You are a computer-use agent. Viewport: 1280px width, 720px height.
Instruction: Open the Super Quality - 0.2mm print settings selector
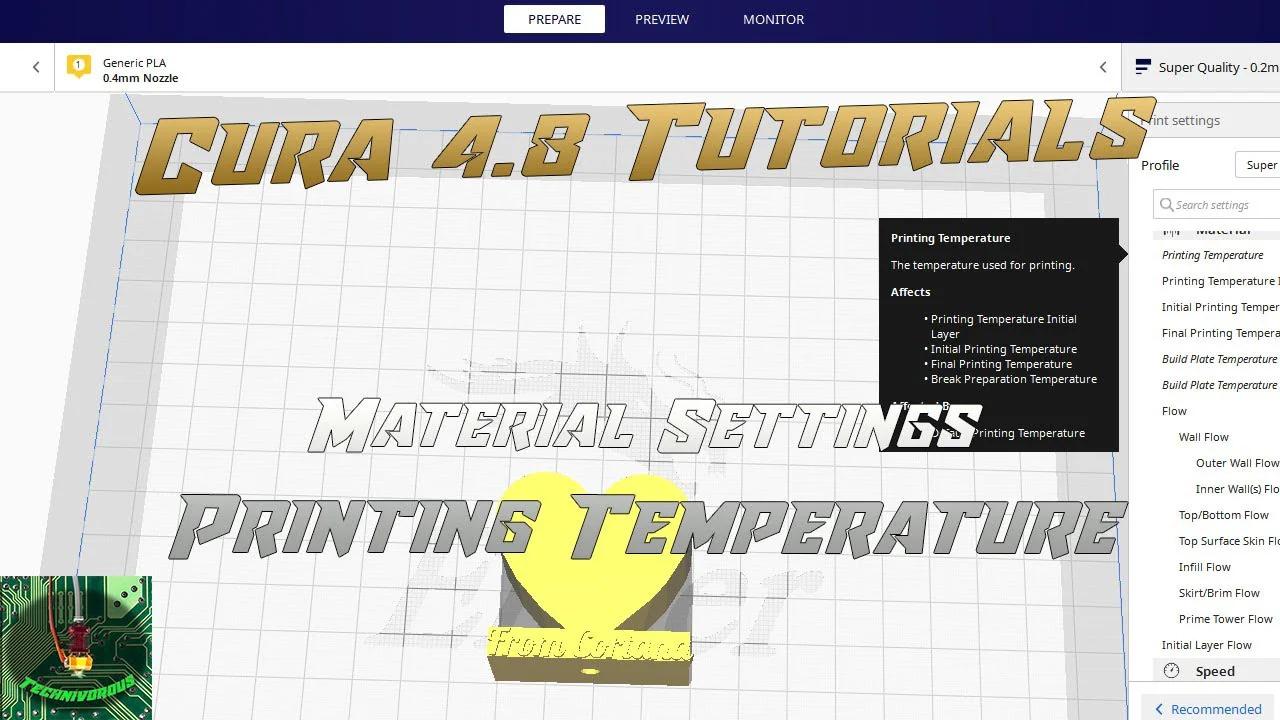point(1210,67)
